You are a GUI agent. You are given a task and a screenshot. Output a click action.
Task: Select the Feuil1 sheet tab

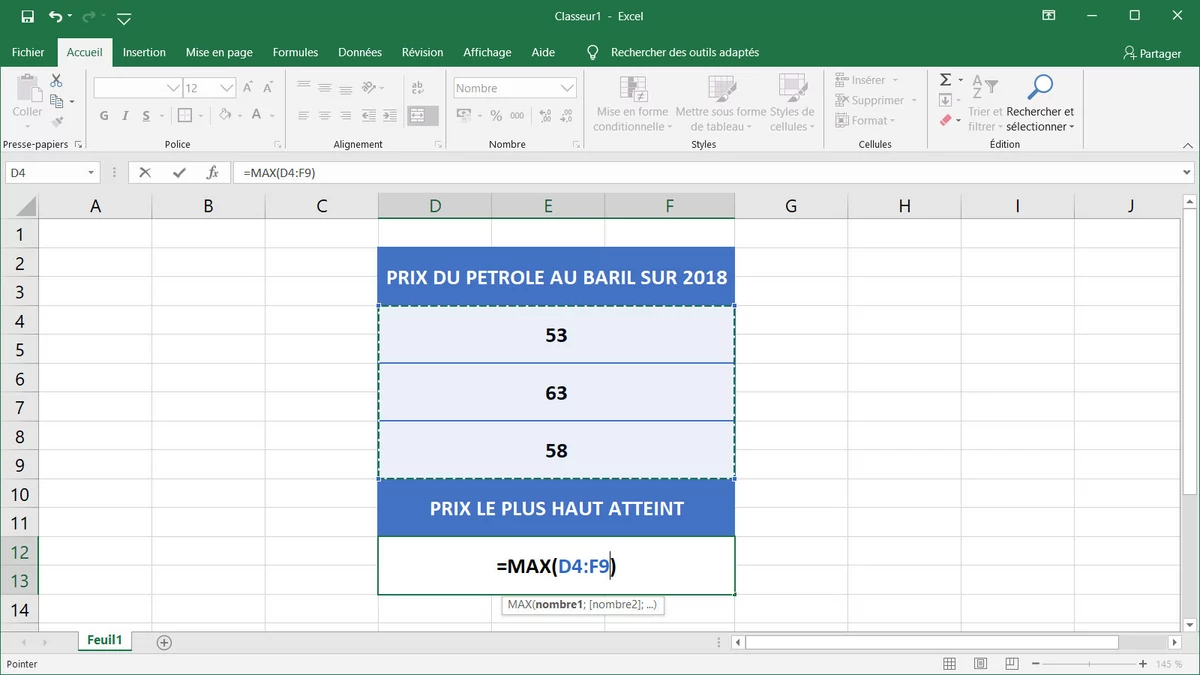coord(104,640)
